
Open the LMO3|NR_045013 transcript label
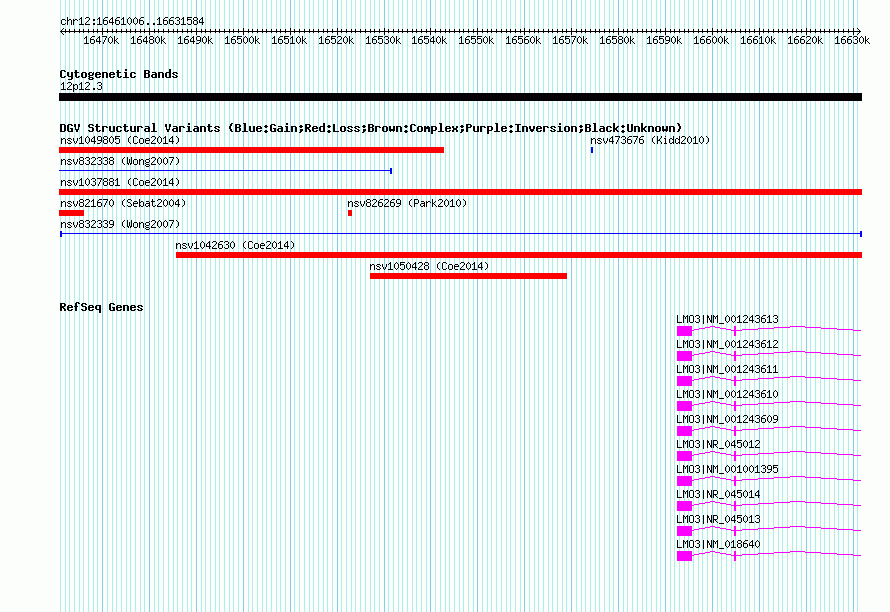click(718, 519)
